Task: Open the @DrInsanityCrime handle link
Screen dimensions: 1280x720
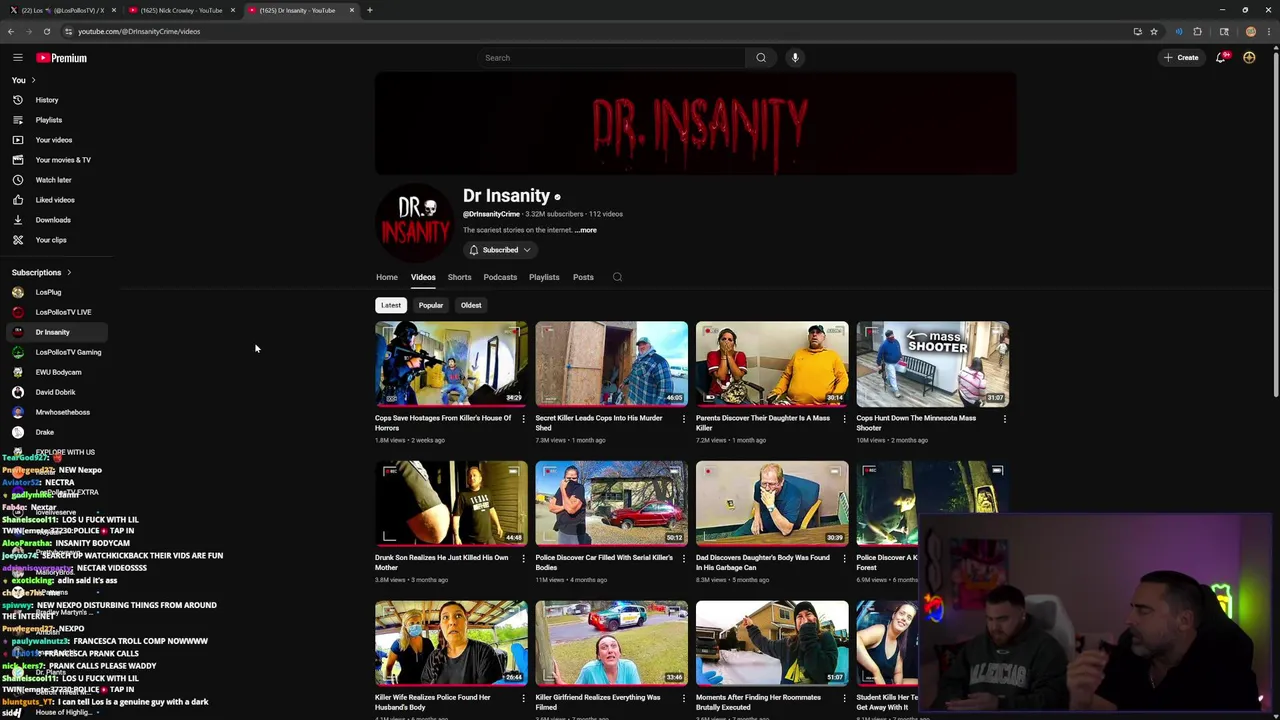Action: (x=491, y=214)
